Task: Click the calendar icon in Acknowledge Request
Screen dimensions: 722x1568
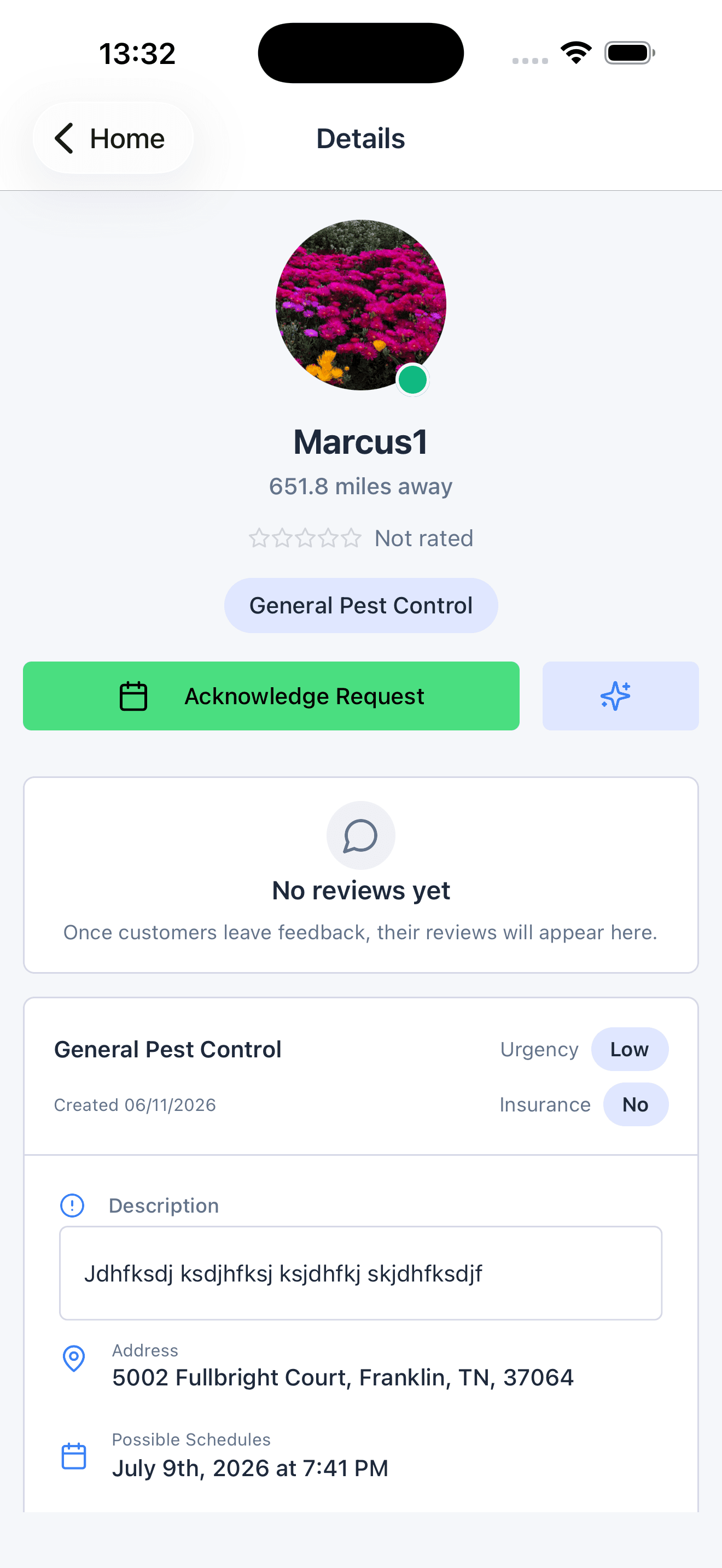Action: (x=133, y=696)
